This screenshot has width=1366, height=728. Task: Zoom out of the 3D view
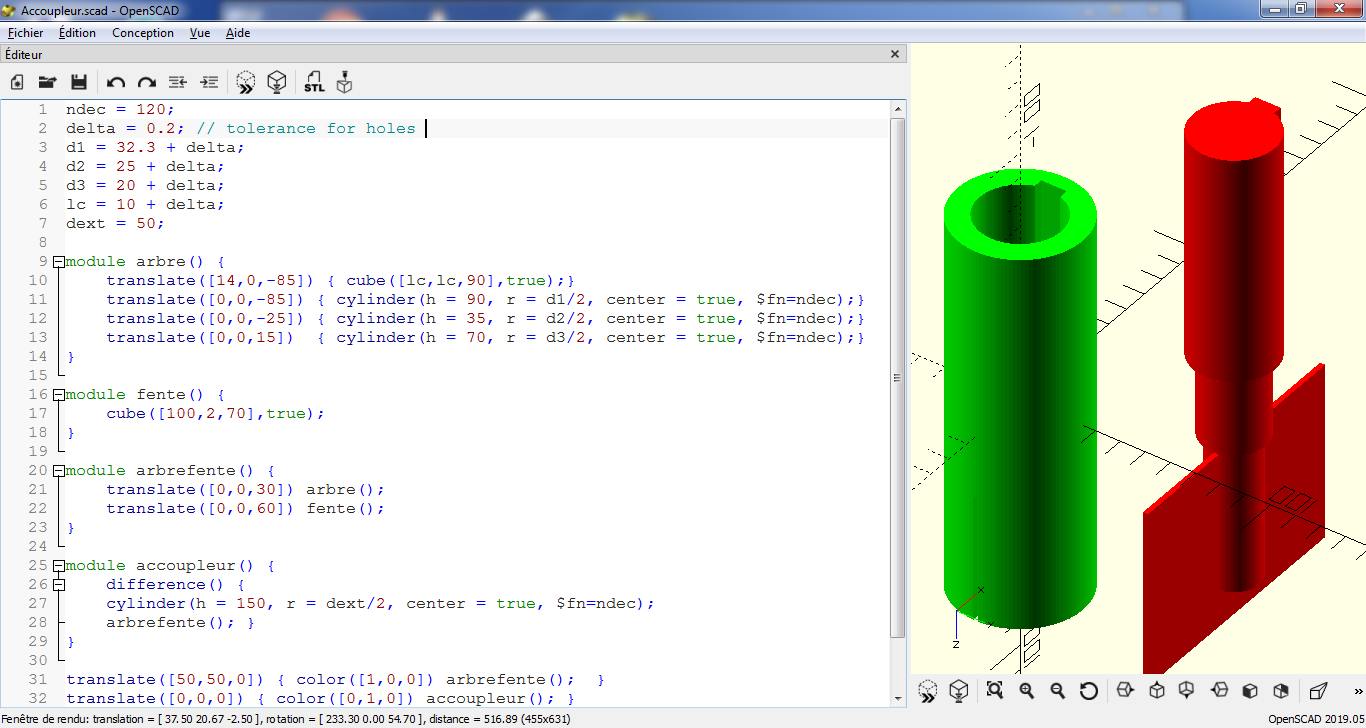click(1057, 690)
